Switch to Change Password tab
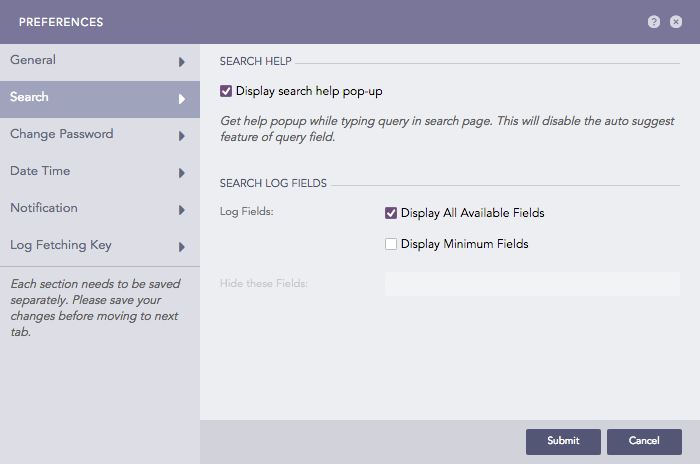 [100, 136]
